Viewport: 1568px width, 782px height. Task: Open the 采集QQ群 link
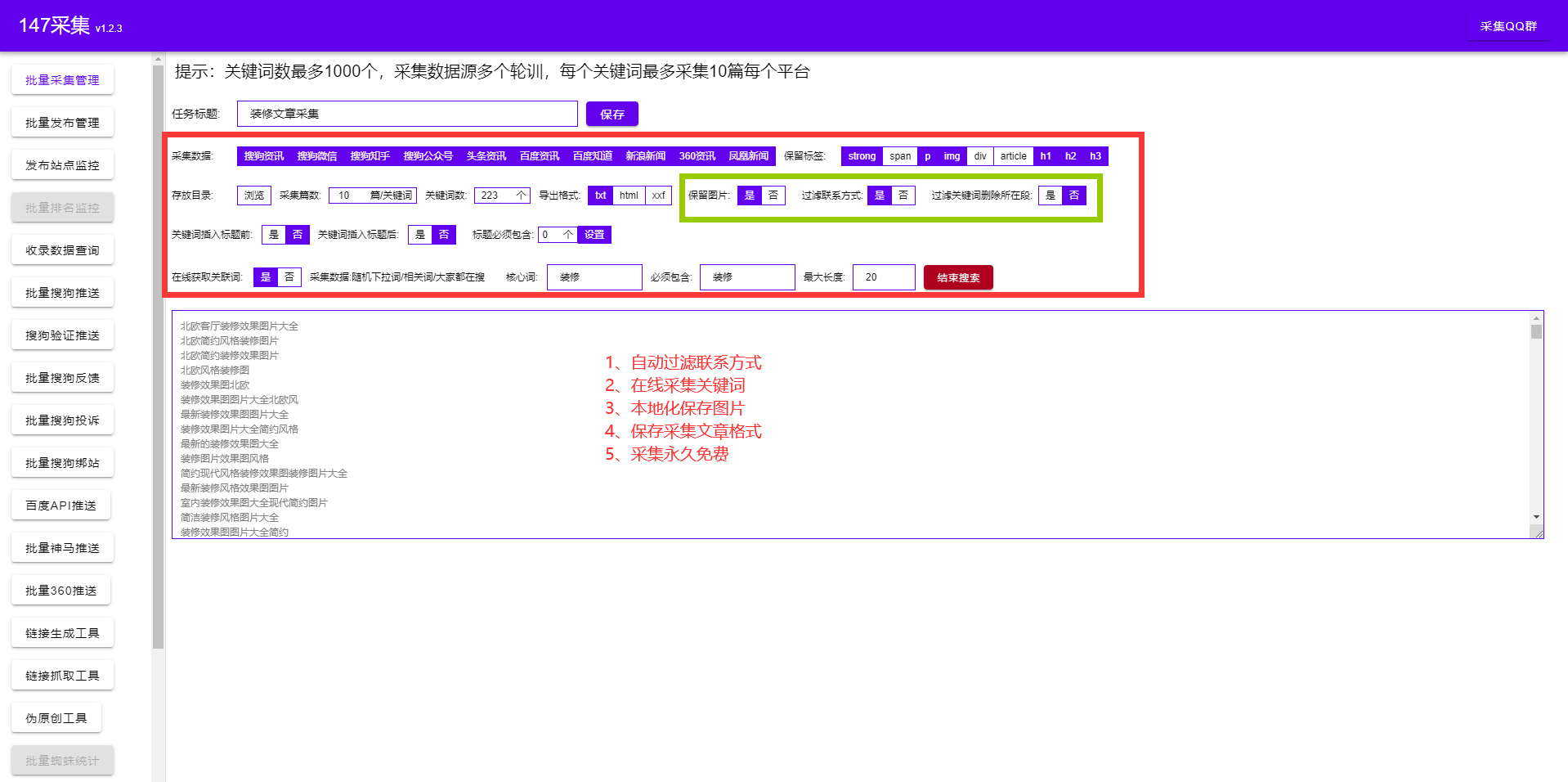coord(1508,26)
